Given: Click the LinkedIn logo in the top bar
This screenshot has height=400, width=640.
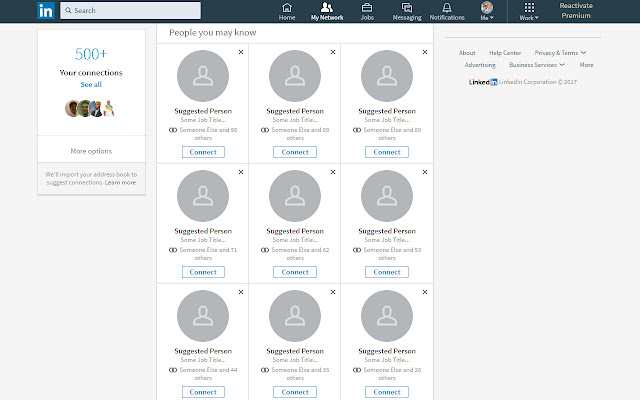Looking at the screenshot, I should tap(46, 11).
